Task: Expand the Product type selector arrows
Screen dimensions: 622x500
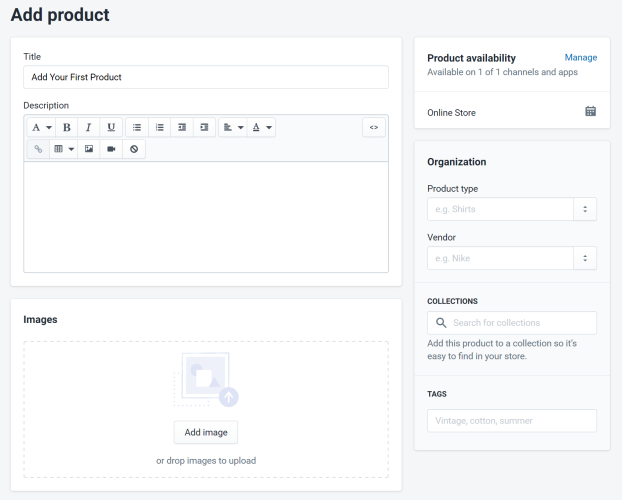Action: [585, 209]
